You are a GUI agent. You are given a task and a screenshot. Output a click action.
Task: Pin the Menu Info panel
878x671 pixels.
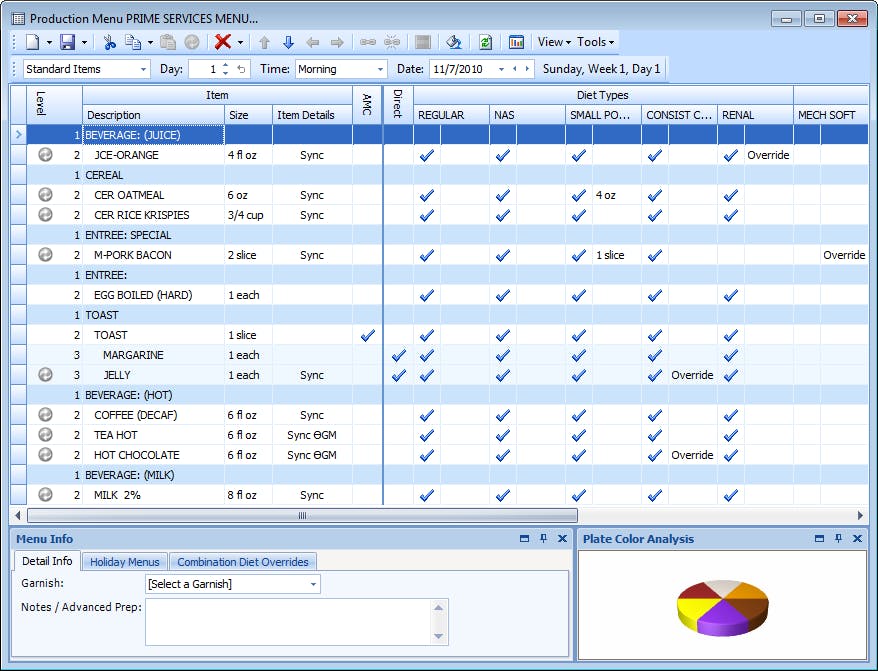543,538
